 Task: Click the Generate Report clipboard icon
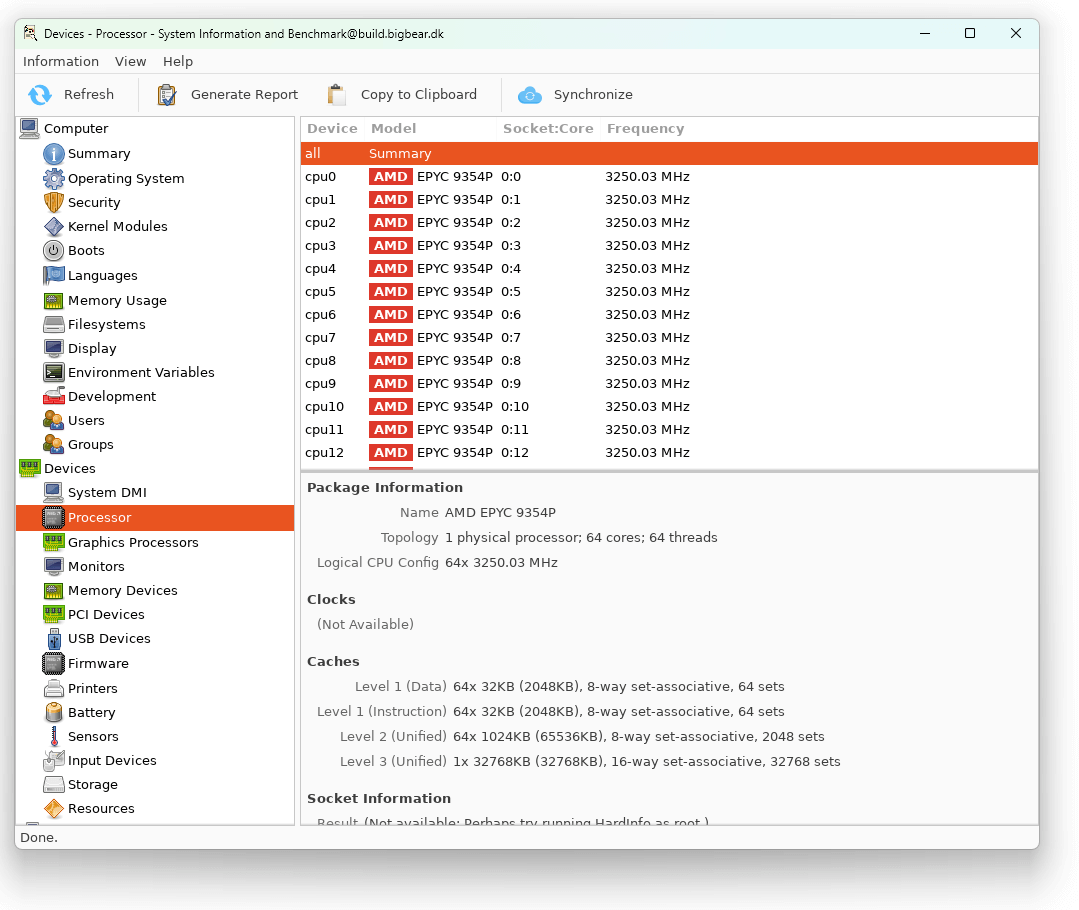(x=167, y=94)
